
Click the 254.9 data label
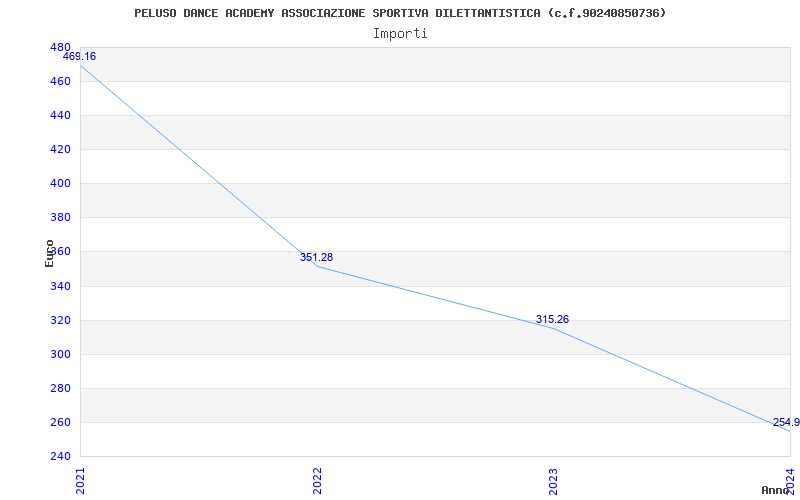click(x=786, y=422)
